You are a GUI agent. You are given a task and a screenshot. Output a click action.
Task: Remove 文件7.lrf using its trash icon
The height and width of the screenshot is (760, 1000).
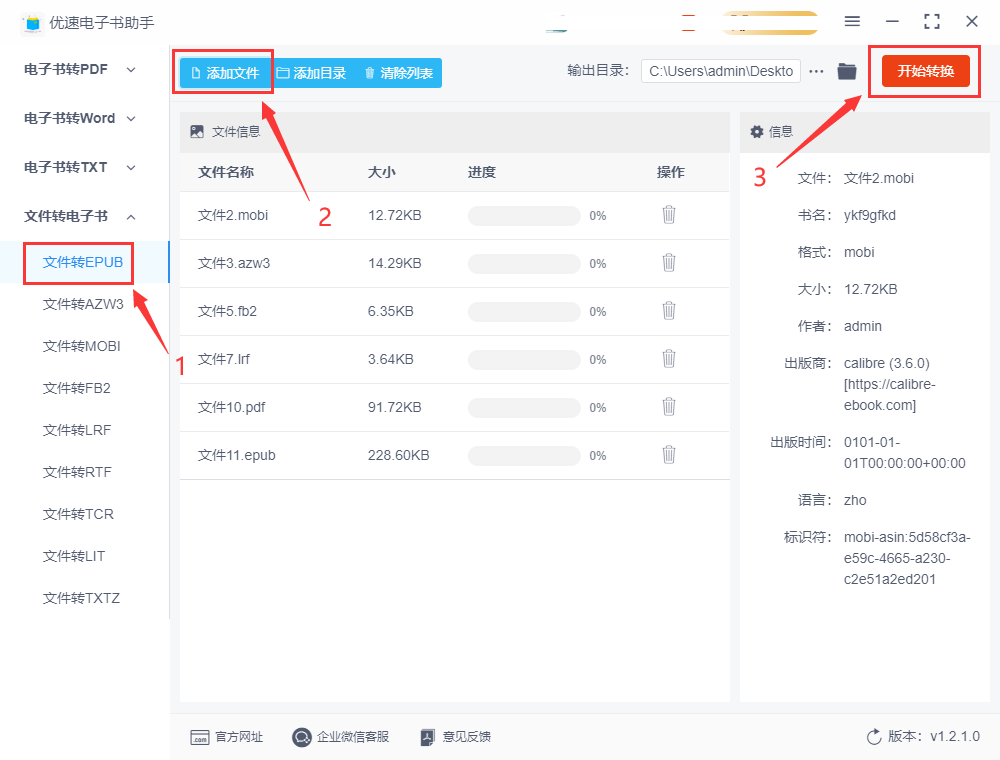point(668,359)
